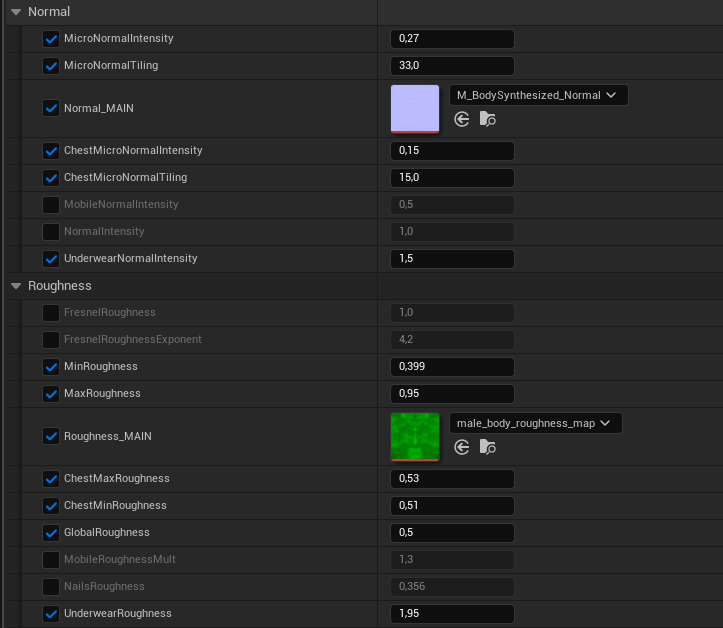Uncheck MicroNormalTiling override
This screenshot has height=628, width=723.
[51, 66]
